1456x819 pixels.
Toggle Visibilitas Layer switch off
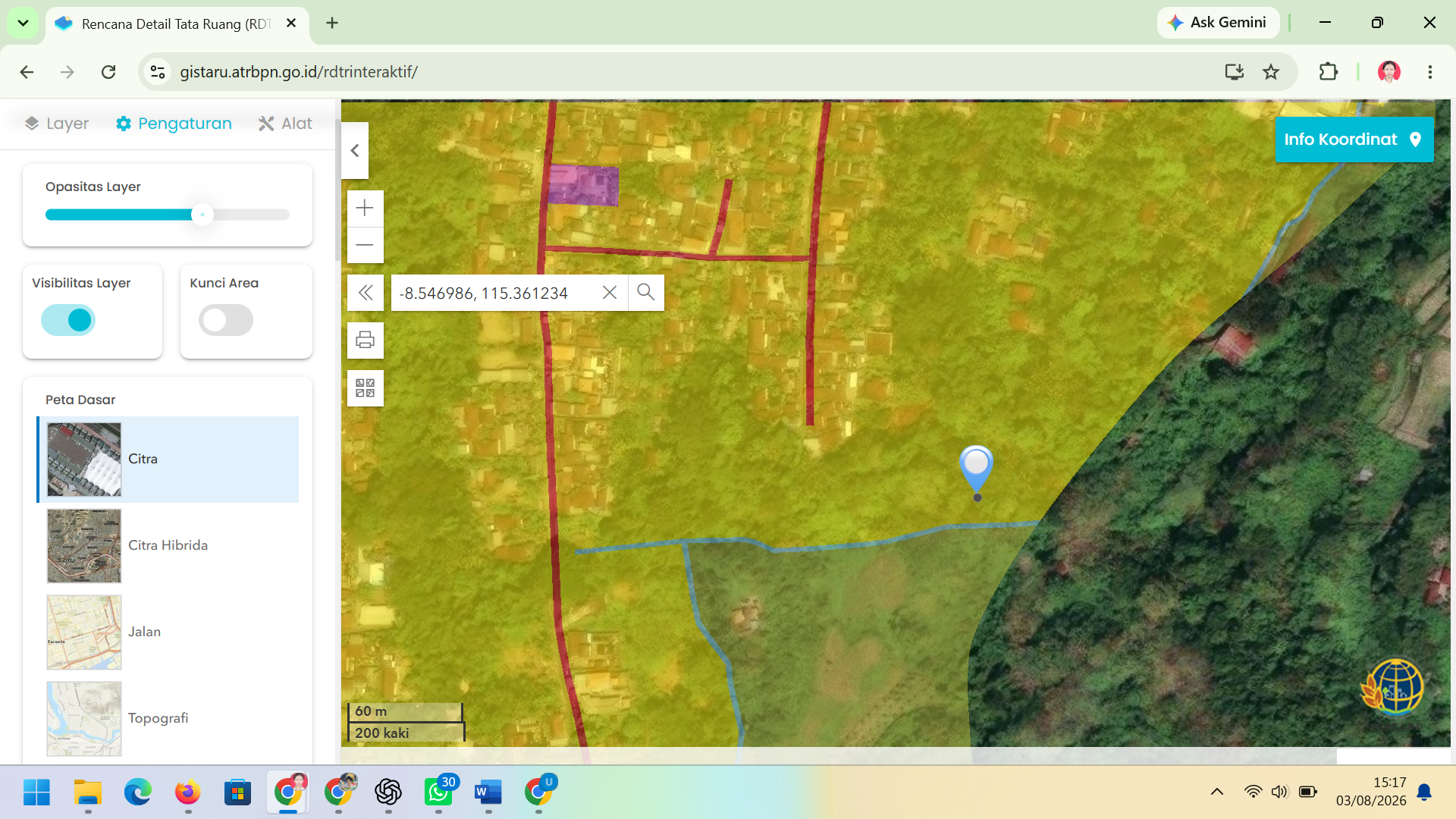[68, 320]
